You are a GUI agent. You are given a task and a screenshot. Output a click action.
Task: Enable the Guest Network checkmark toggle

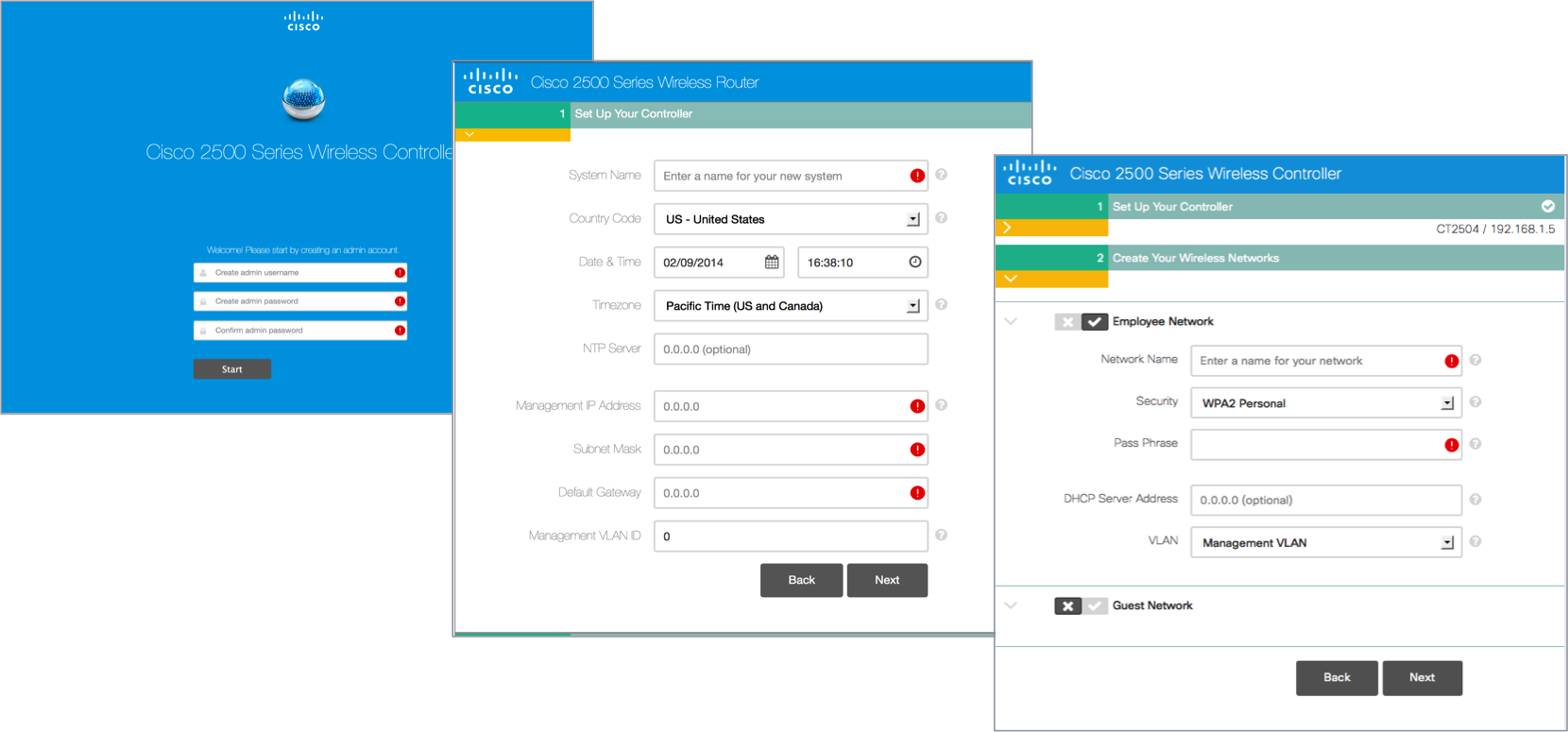point(1094,606)
